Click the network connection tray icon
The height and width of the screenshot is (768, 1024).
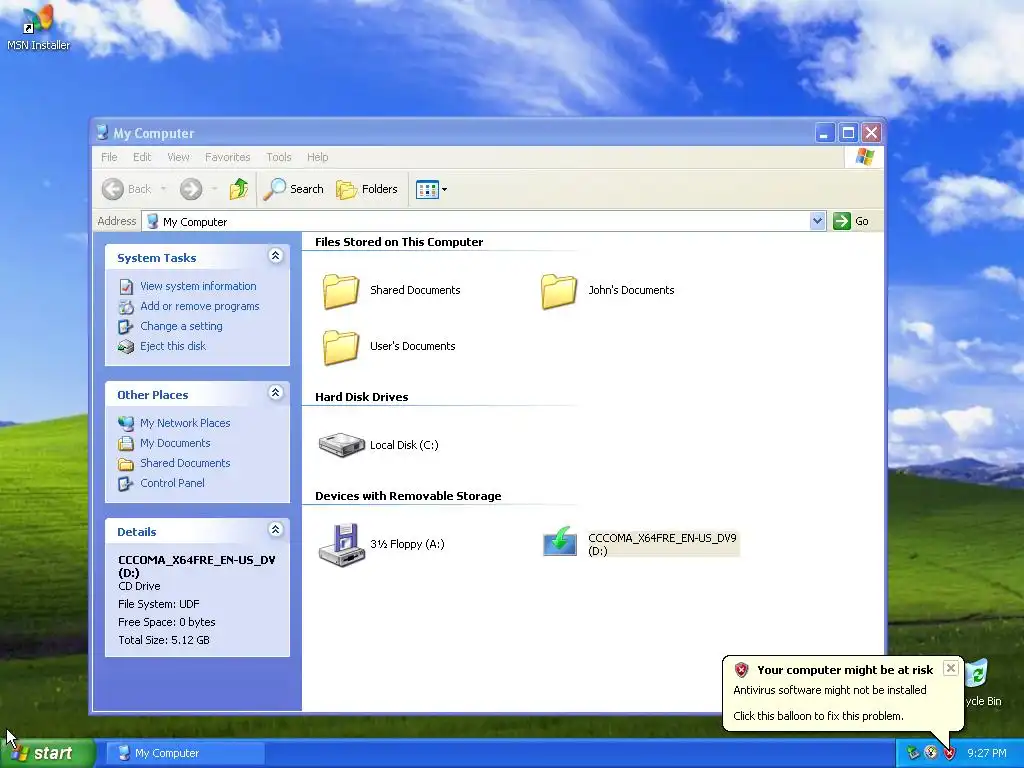click(913, 753)
